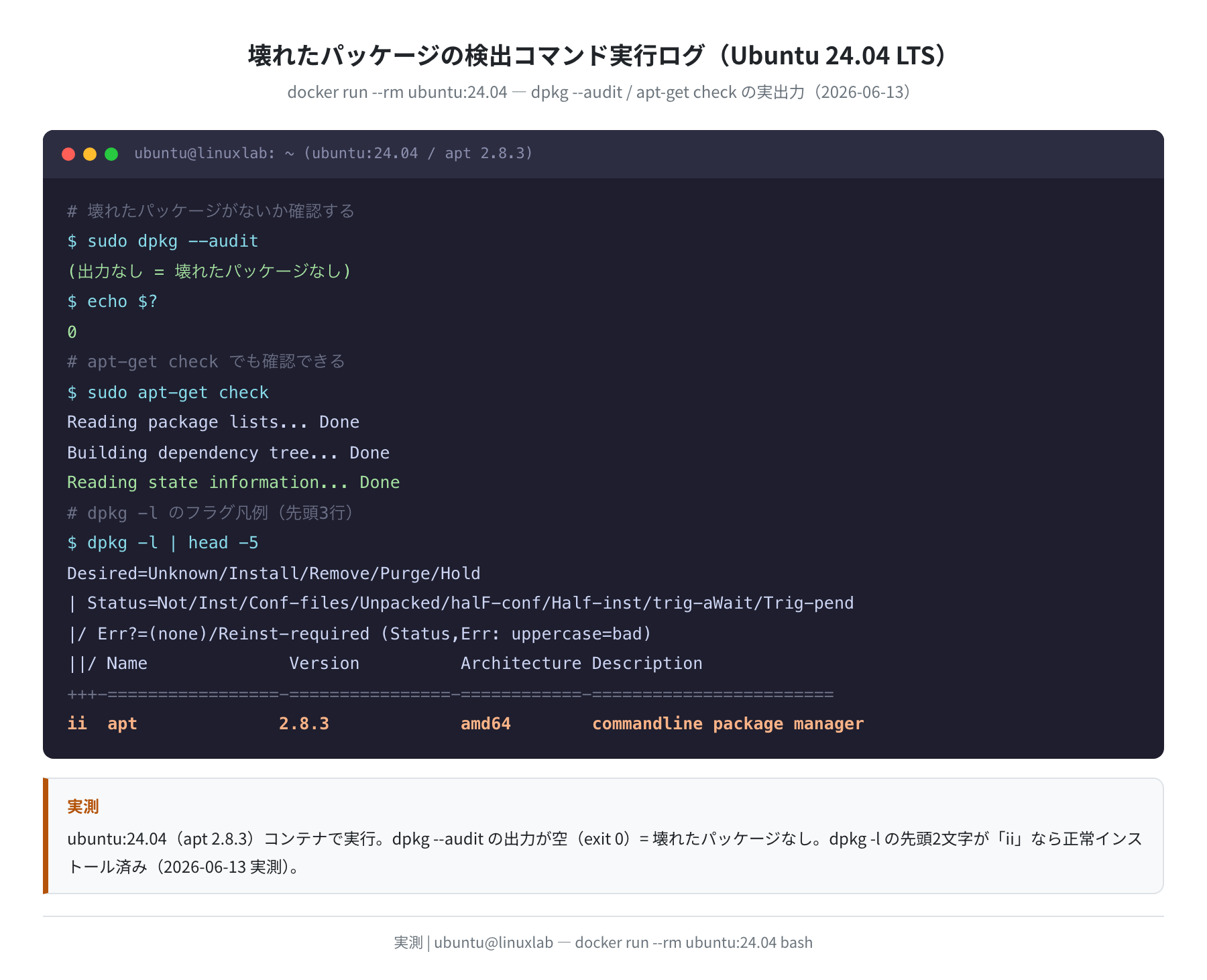Select the command '$ echo $?'
The width and height of the screenshot is (1207, 980).
point(113,302)
